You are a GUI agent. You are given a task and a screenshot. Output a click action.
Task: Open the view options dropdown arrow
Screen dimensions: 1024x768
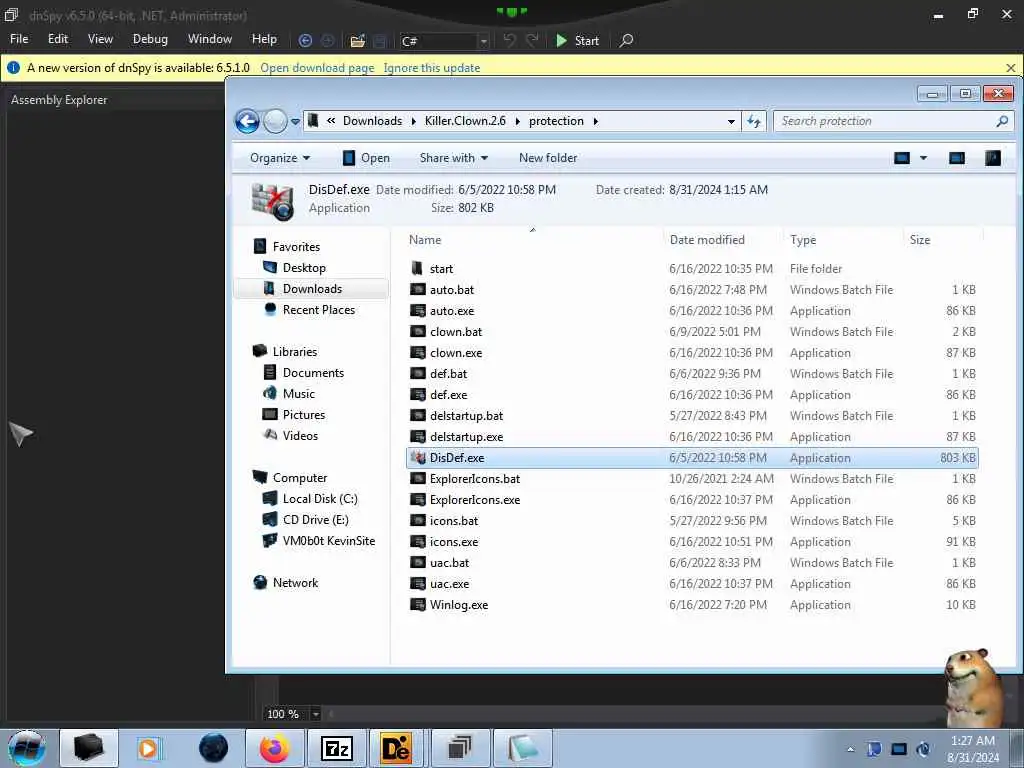click(923, 158)
